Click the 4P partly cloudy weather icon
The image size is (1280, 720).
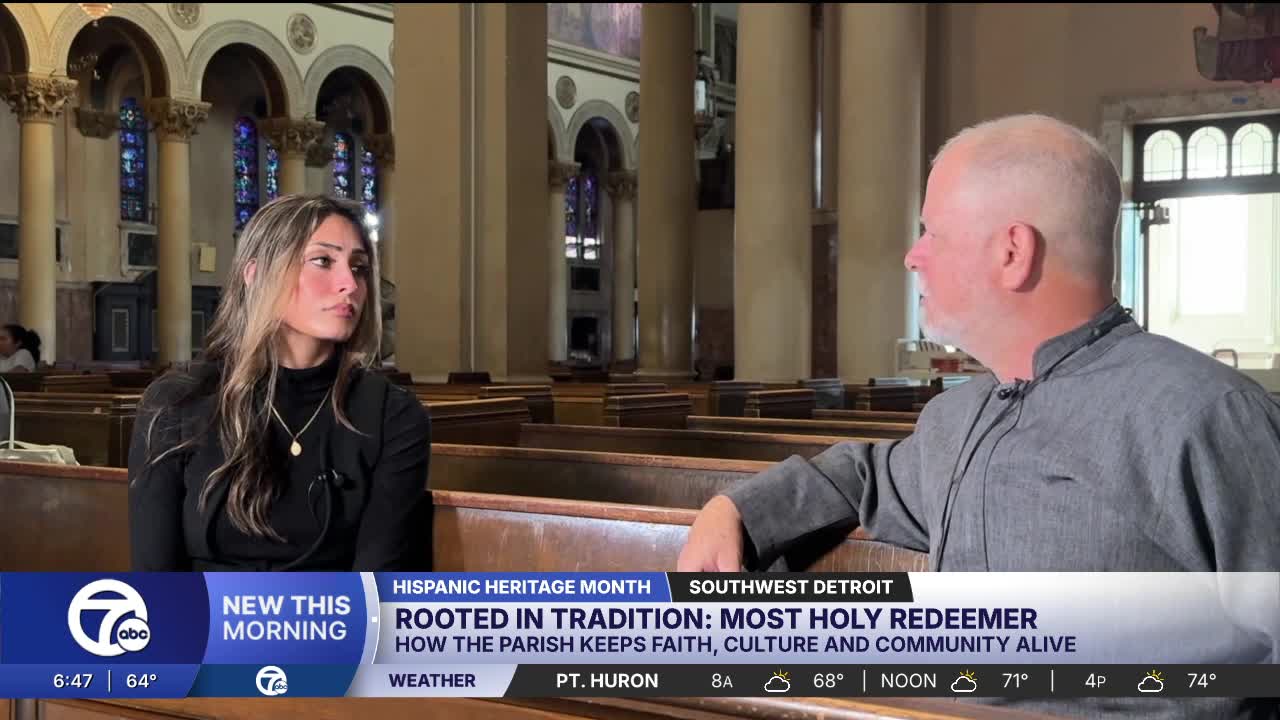(1151, 682)
